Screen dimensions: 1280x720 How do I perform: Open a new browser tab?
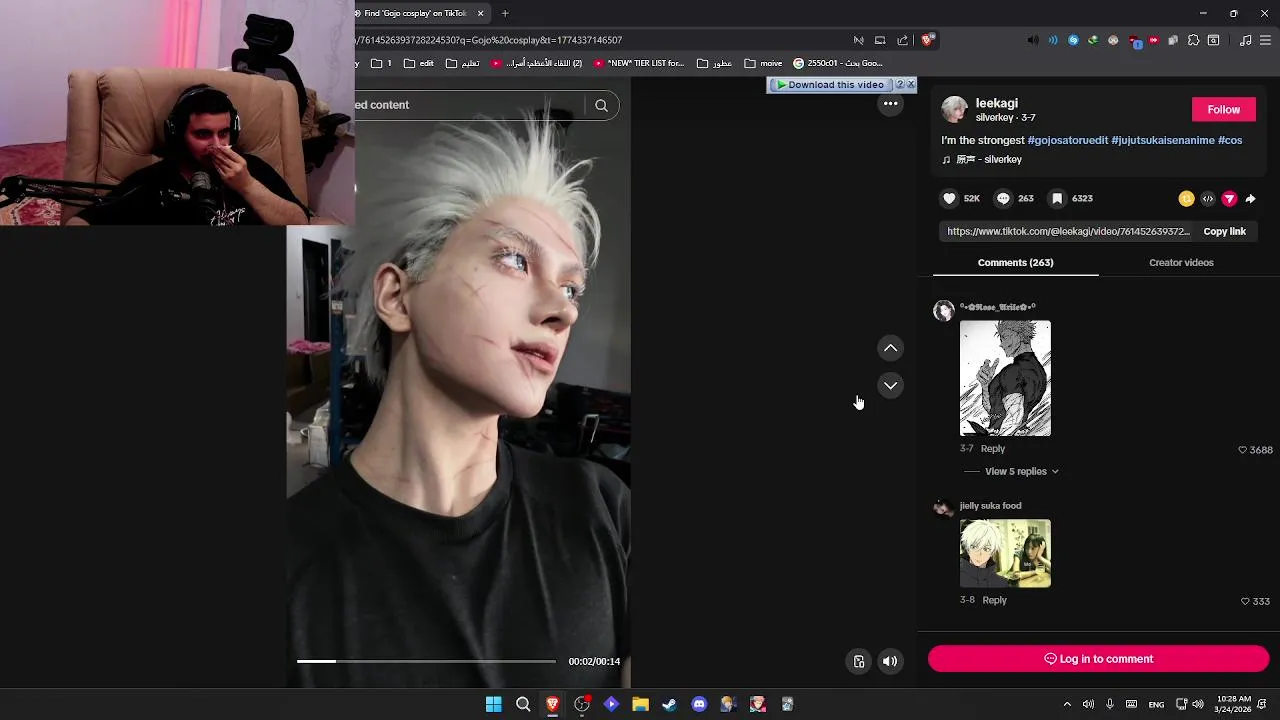point(505,13)
